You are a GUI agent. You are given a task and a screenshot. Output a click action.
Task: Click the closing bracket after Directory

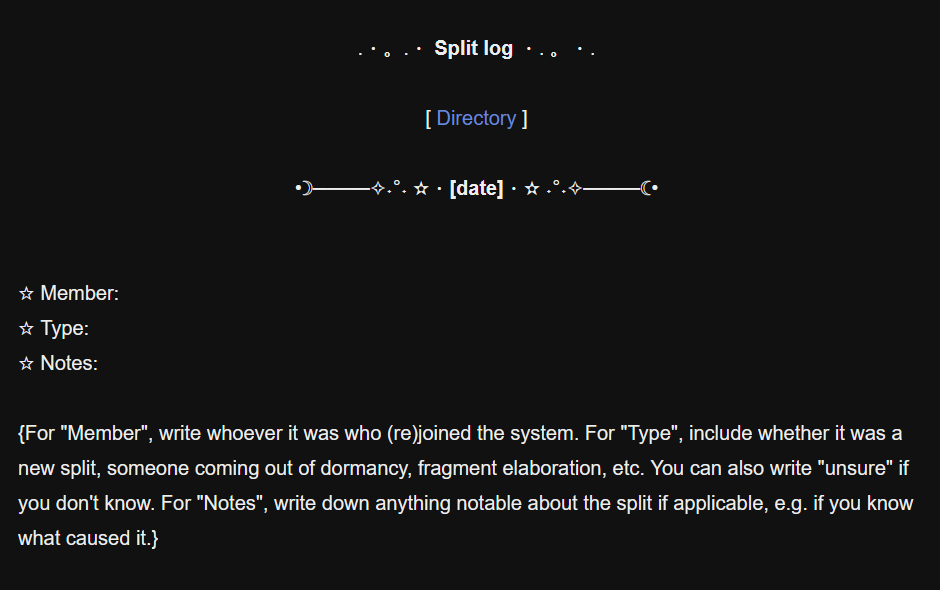tap(524, 118)
